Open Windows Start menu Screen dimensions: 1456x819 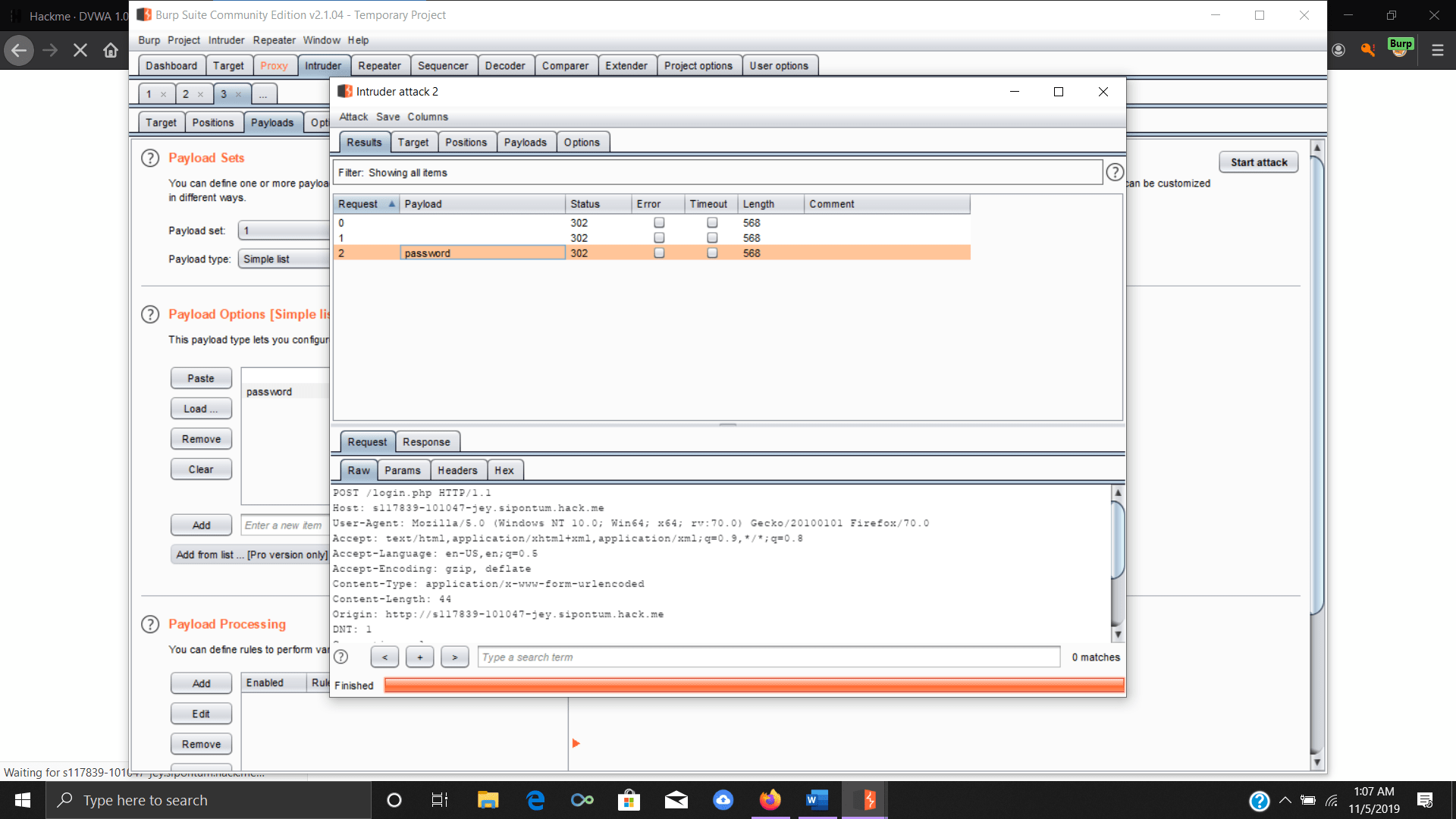[x=23, y=800]
